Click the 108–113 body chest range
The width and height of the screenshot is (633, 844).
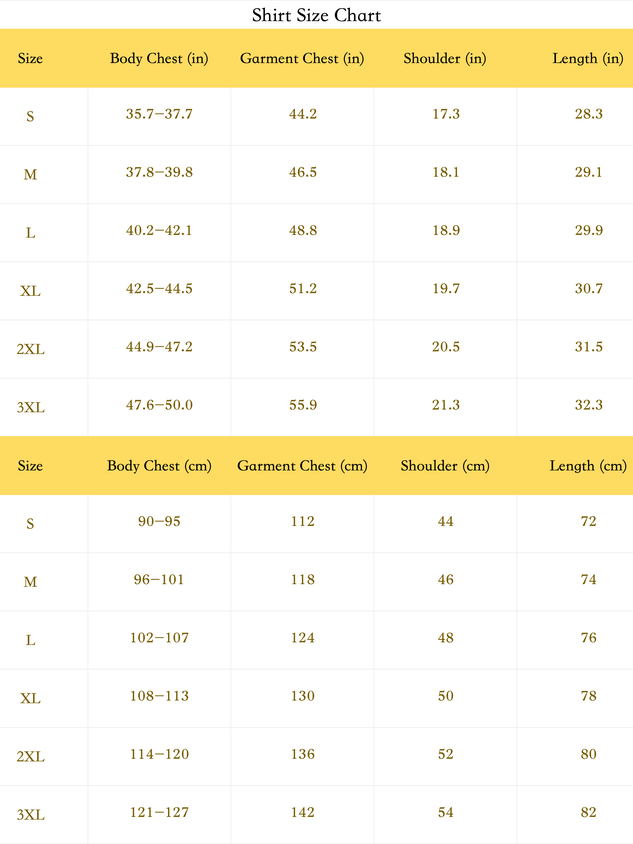(x=159, y=696)
